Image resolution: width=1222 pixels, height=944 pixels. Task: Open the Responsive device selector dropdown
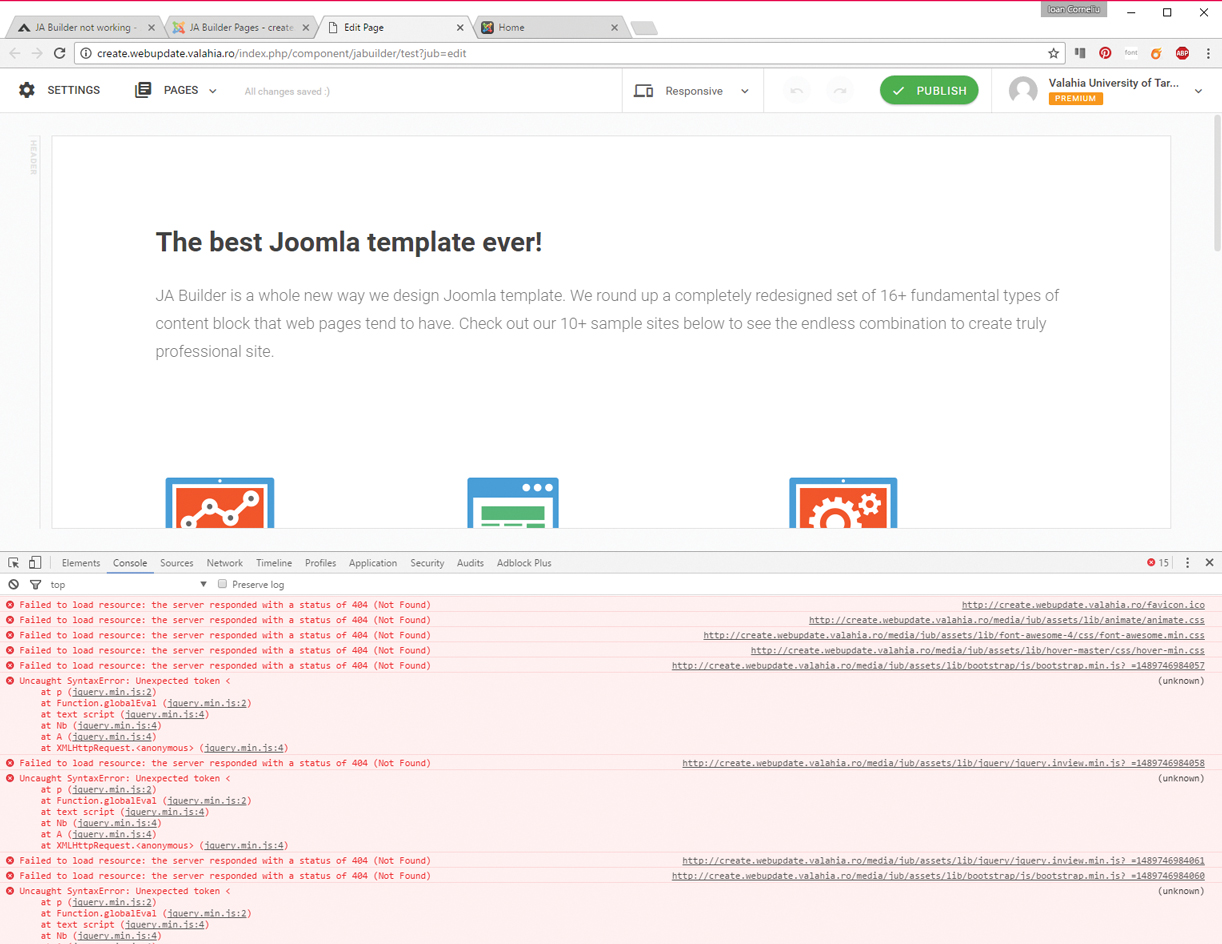coord(692,91)
